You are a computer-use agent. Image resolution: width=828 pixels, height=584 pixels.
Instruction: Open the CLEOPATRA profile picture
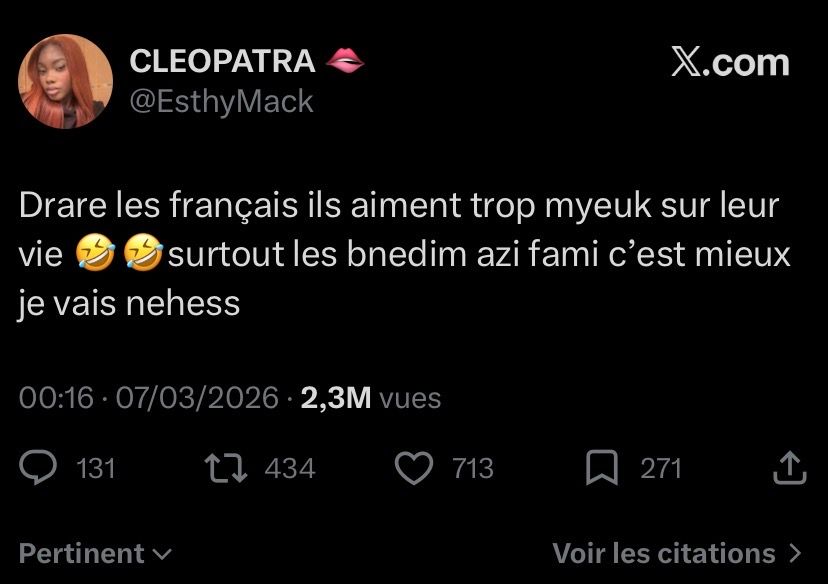(66, 81)
